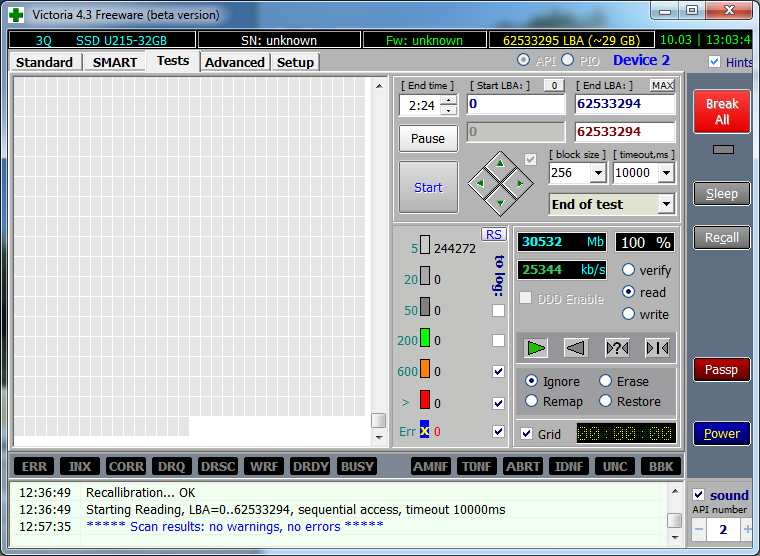Open the block size dropdown
The height and width of the screenshot is (556, 760).
click(x=599, y=173)
